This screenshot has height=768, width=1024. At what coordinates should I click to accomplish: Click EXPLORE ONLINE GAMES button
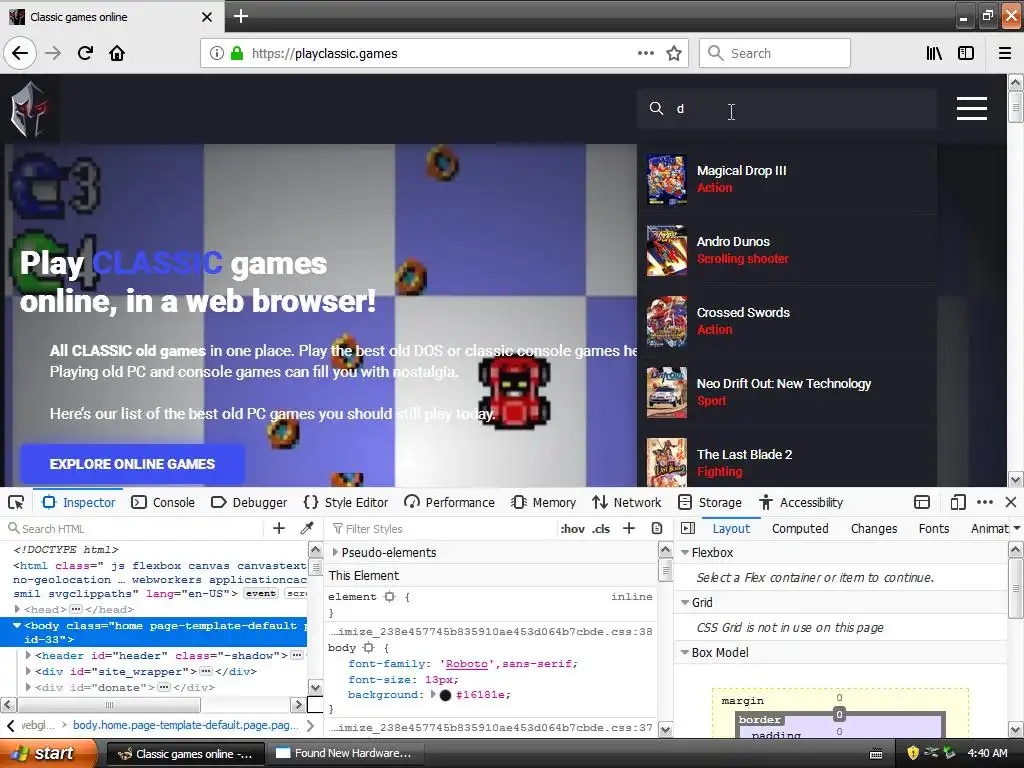[133, 464]
